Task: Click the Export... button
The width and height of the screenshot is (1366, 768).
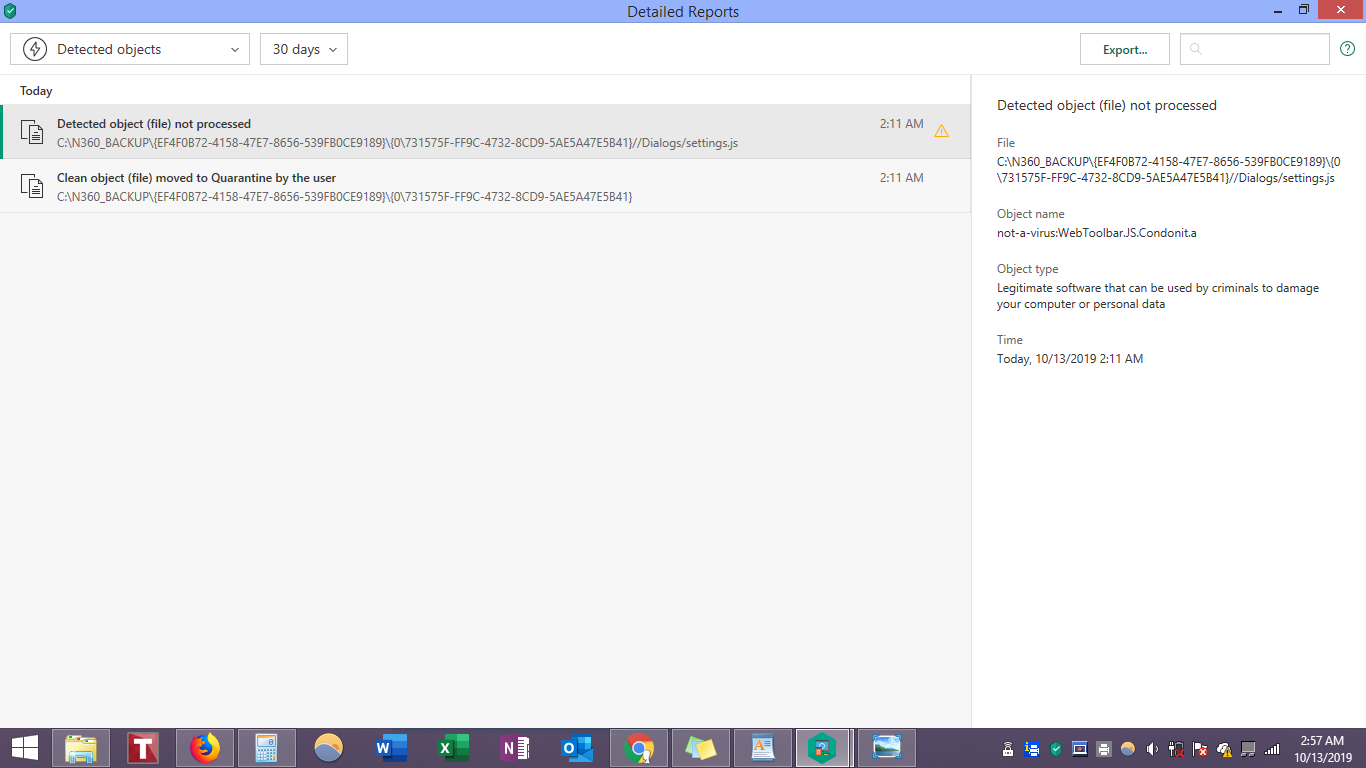Action: [1125, 49]
